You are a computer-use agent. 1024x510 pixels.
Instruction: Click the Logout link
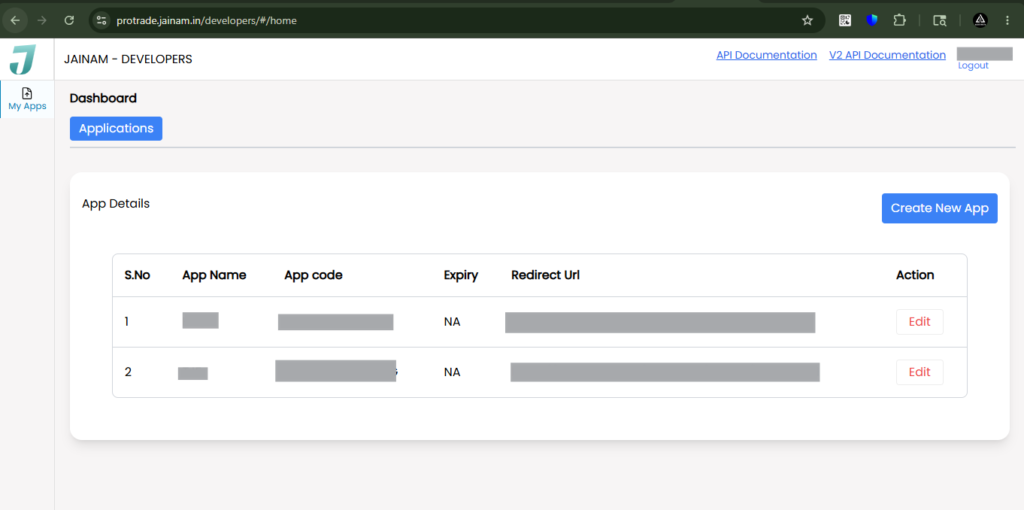[973, 66]
